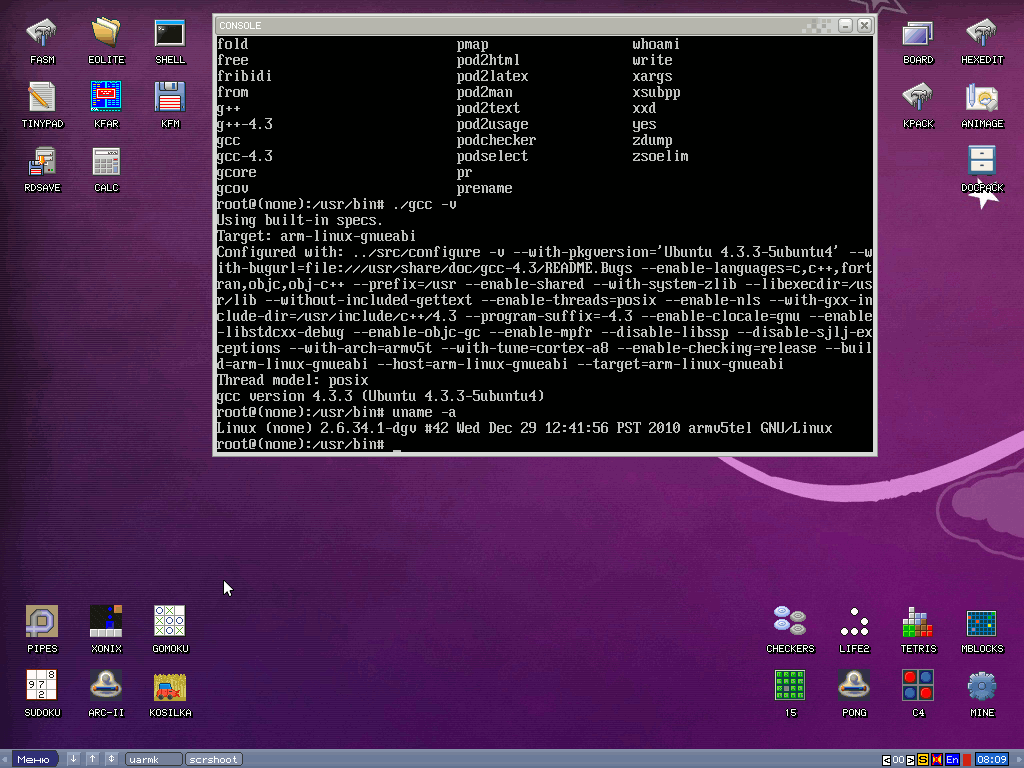This screenshot has height=768, width=1024.
Task: Launch the FASM assembler
Action: pos(40,30)
